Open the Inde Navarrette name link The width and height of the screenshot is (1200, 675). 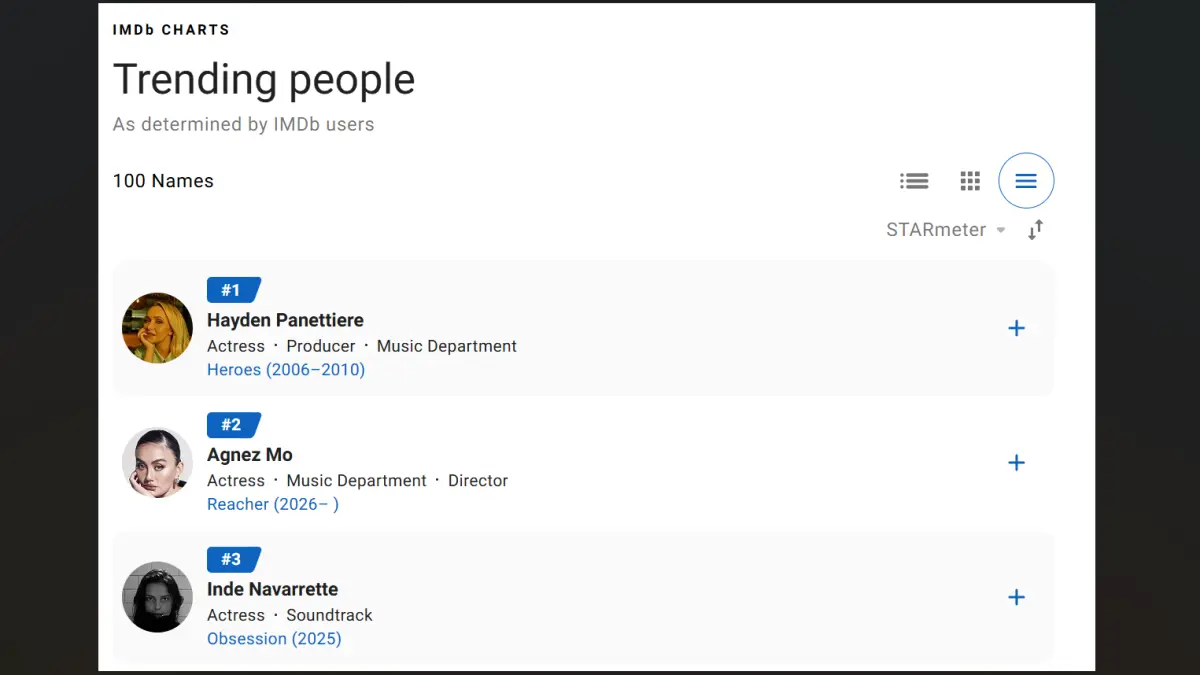tap(272, 589)
